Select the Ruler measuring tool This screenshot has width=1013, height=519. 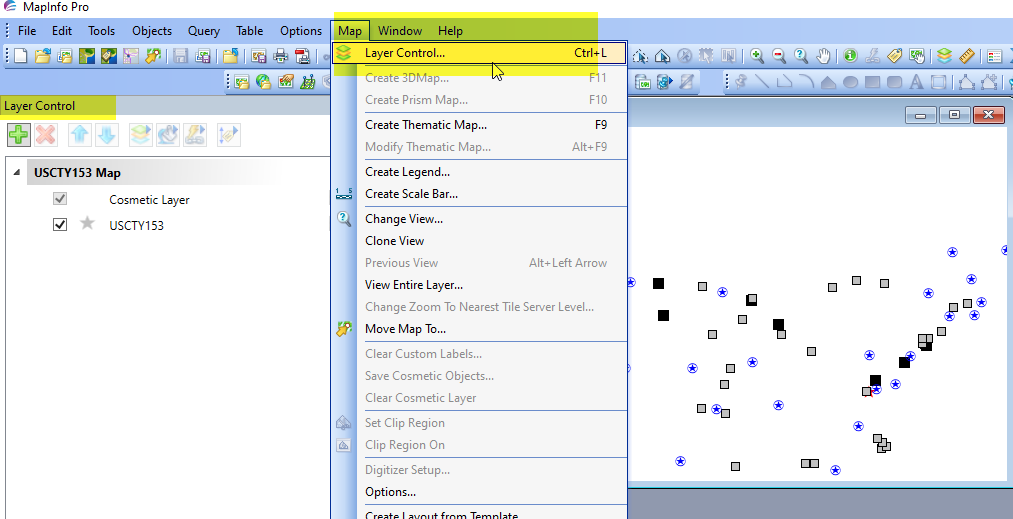[x=966, y=56]
